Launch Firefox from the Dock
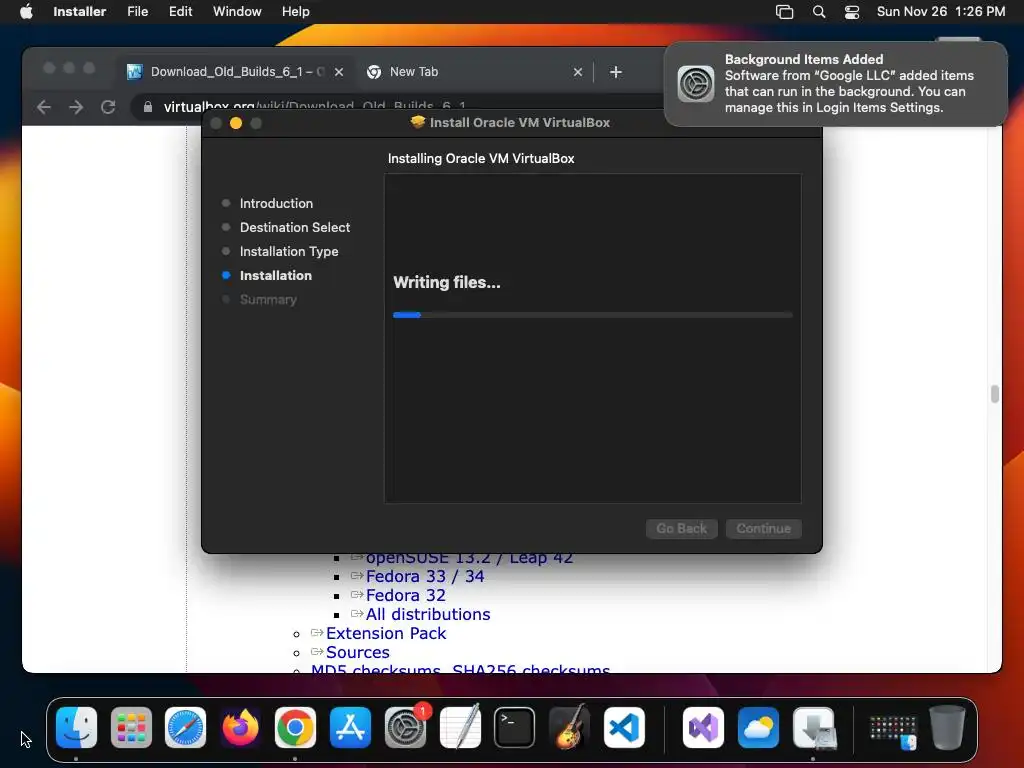 click(240, 728)
